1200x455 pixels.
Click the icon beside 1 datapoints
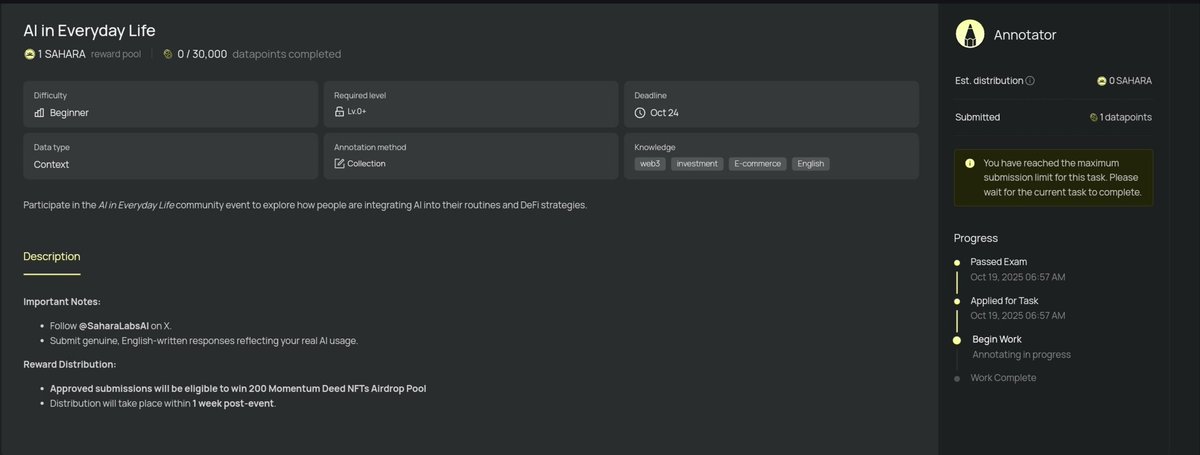click(1093, 117)
